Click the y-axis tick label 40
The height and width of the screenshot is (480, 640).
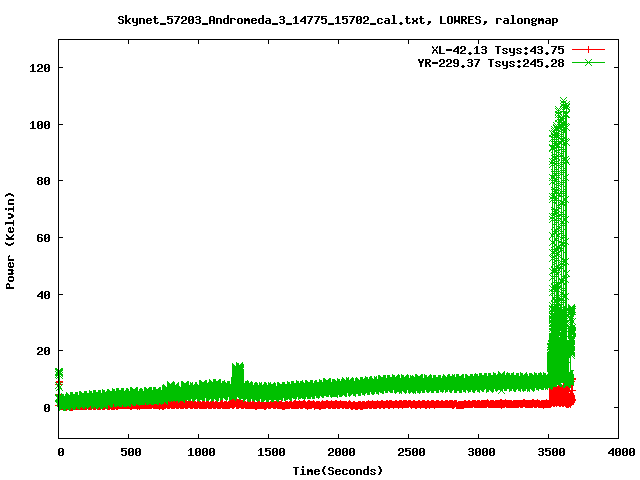(43, 294)
